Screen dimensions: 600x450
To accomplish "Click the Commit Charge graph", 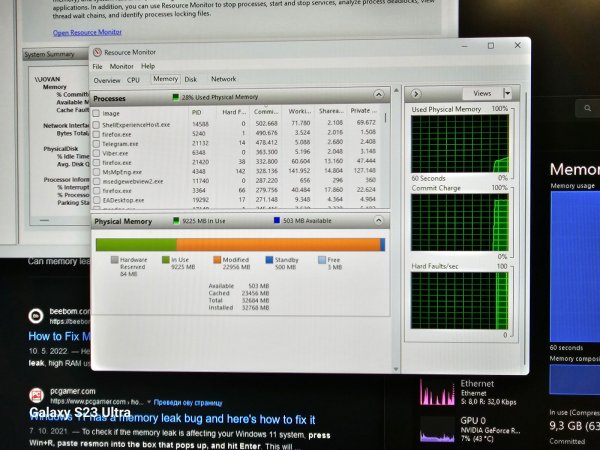I will pos(460,222).
